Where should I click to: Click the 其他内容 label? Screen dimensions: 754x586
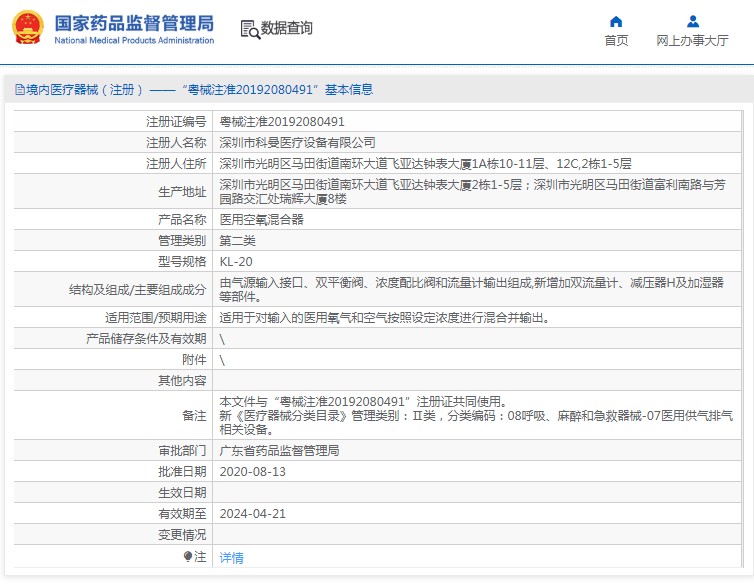(x=182, y=381)
